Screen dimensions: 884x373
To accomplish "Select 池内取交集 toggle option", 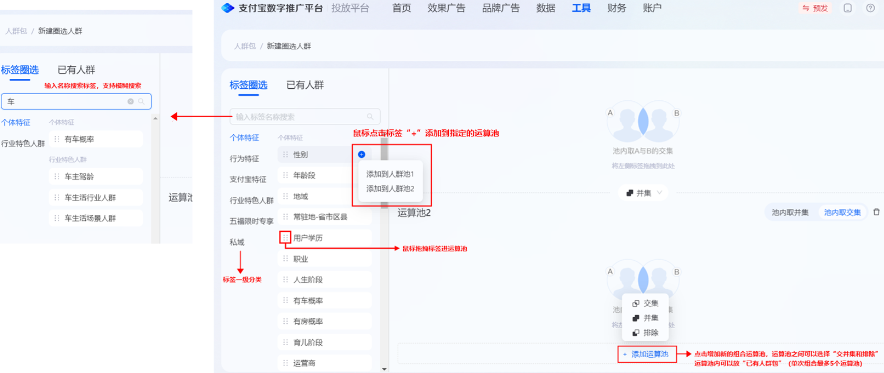I will coord(842,212).
